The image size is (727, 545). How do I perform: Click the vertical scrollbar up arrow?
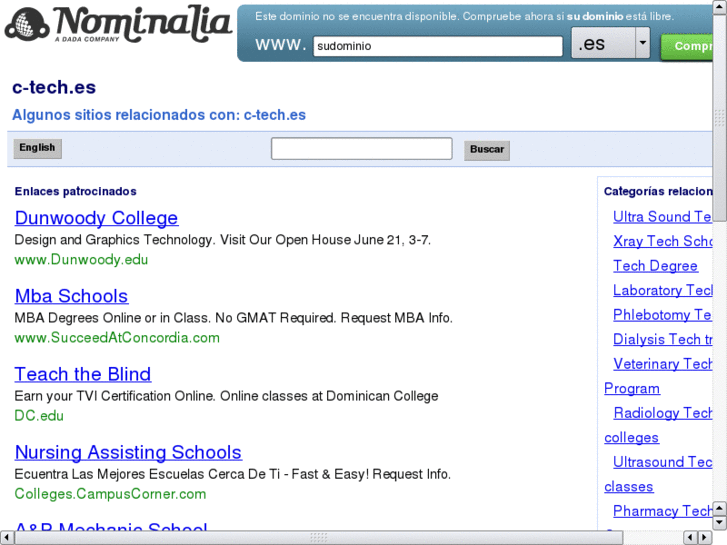coord(719,6)
